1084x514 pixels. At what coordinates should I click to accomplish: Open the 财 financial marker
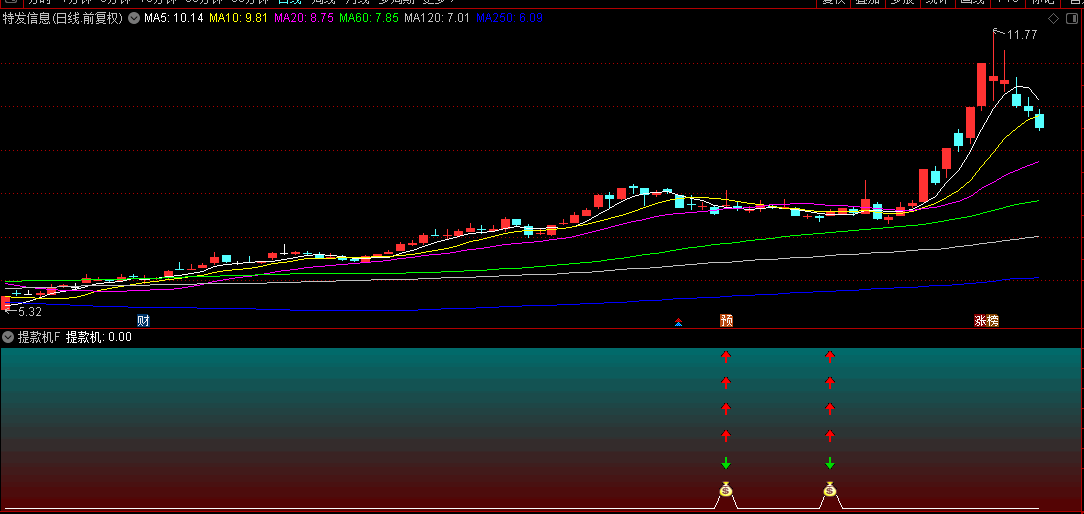click(143, 320)
